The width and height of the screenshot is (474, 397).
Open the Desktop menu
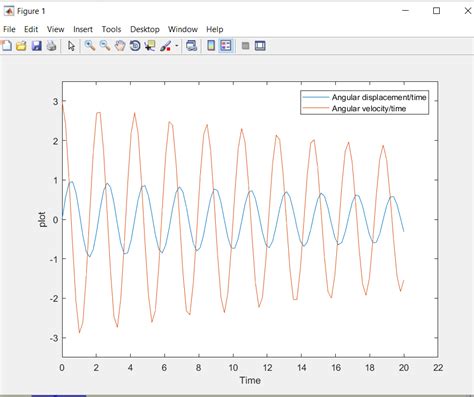click(x=145, y=29)
